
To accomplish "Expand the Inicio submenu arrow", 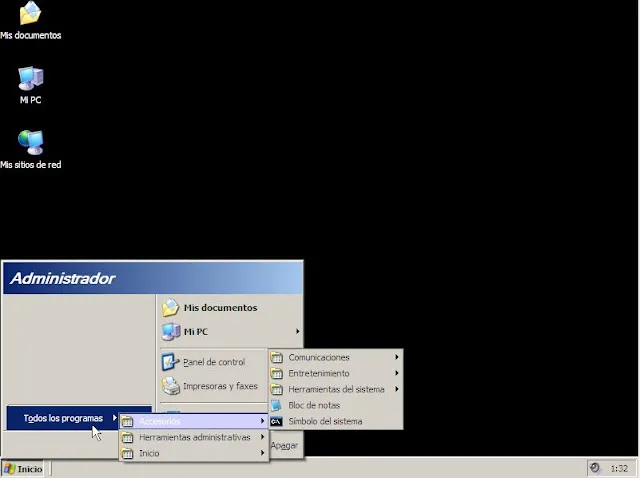I will click(x=262, y=453).
